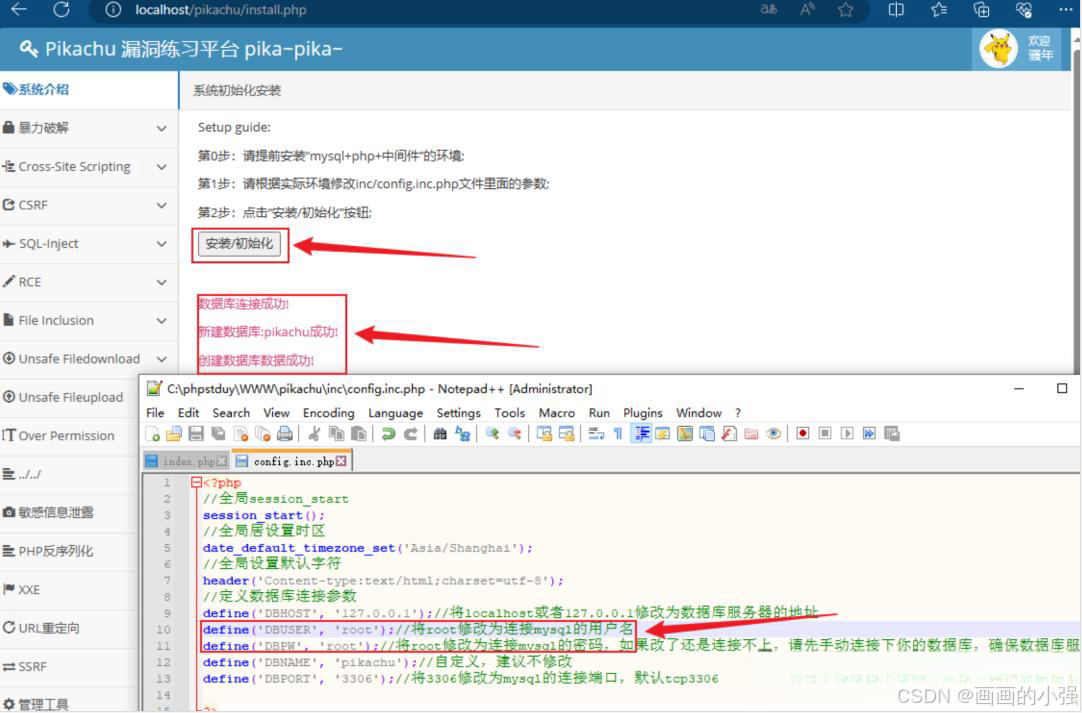Click the Monitoring eye icon in Notepad++

773,433
